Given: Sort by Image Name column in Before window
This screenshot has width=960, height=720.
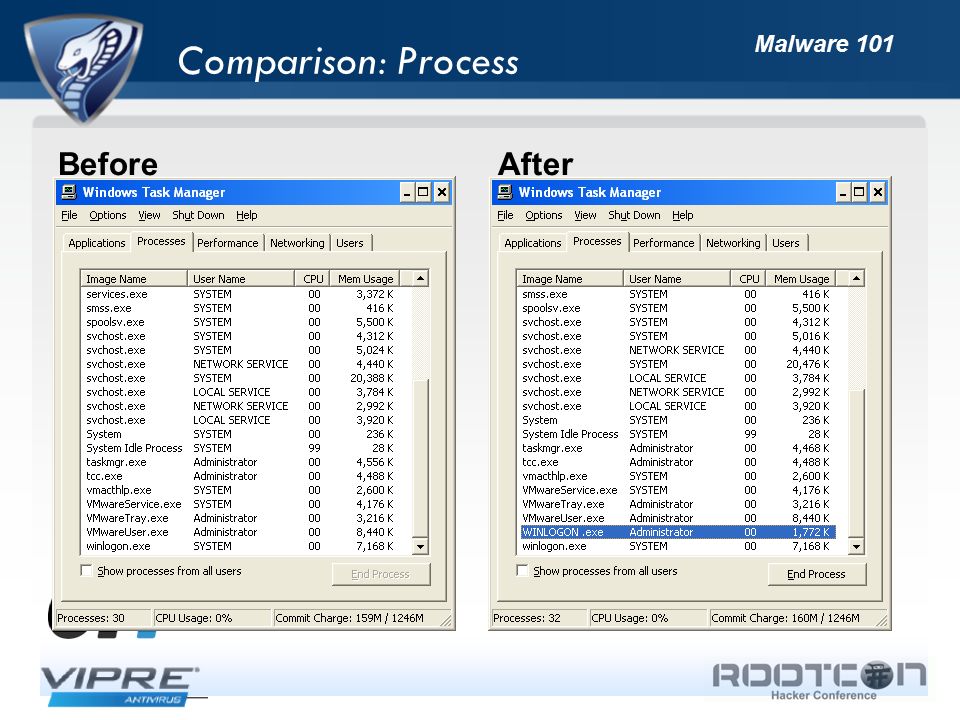Looking at the screenshot, I should click(133, 279).
